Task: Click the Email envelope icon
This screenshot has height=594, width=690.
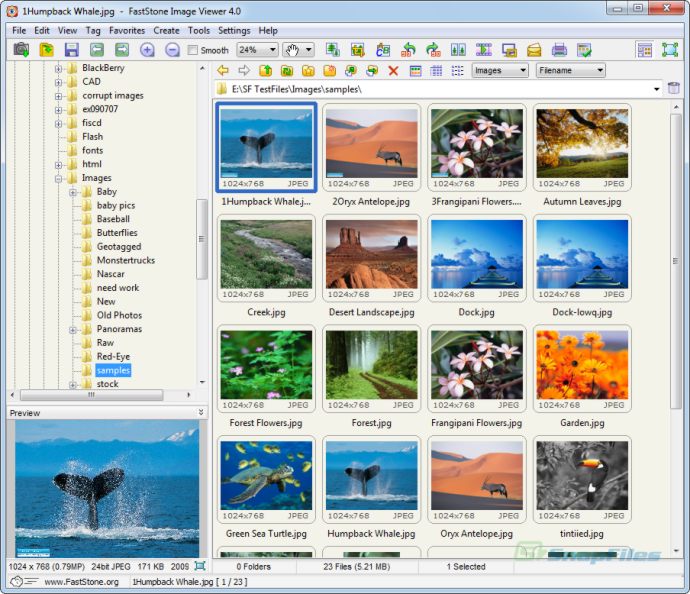Action: [x=534, y=50]
